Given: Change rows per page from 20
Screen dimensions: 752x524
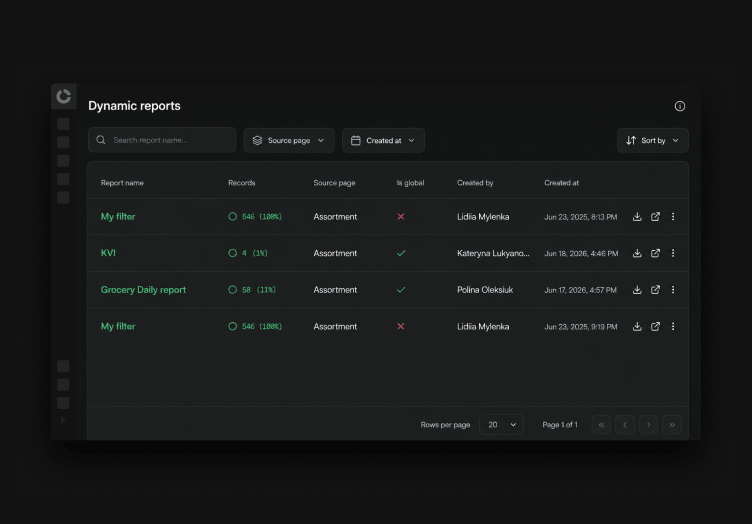Looking at the screenshot, I should click(501, 425).
